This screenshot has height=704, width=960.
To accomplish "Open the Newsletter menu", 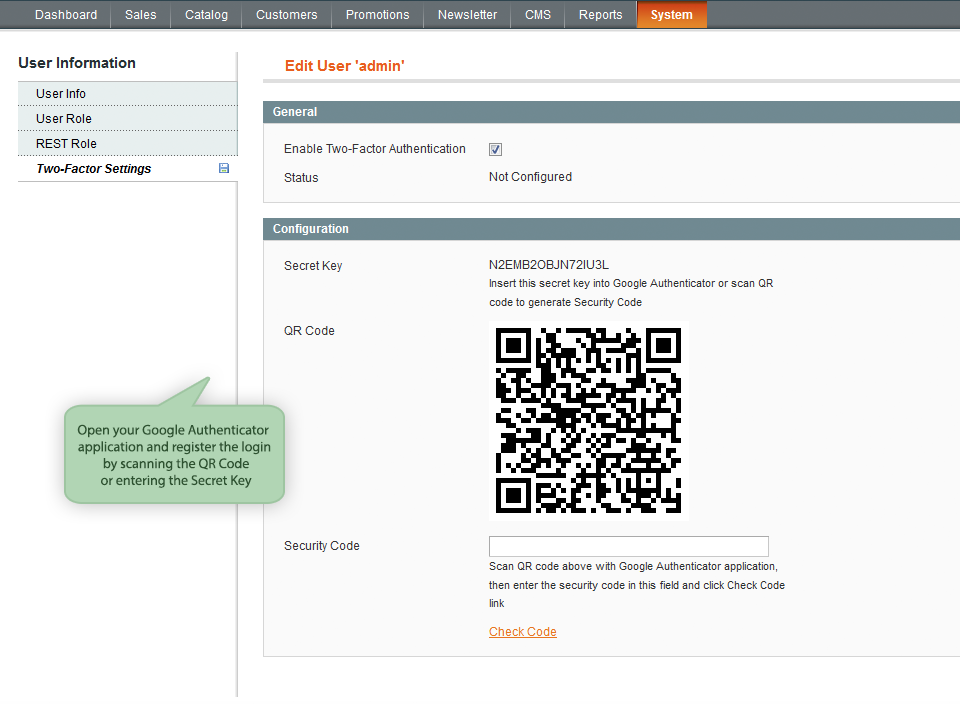I will pos(467,15).
